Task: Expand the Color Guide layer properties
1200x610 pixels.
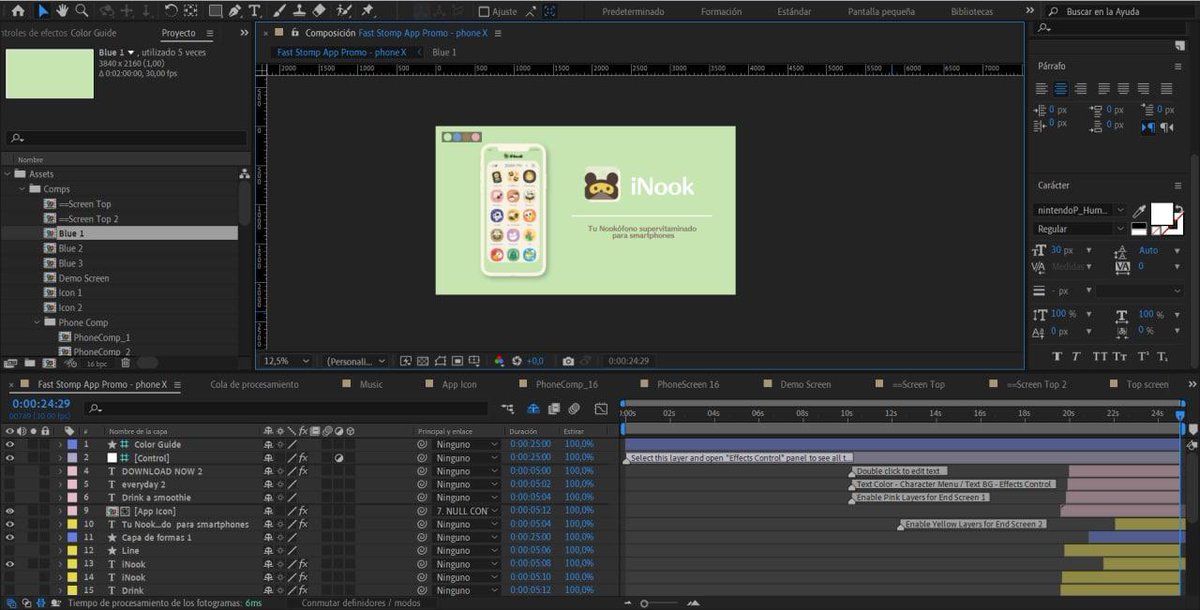Action: pyautogui.click(x=59, y=444)
